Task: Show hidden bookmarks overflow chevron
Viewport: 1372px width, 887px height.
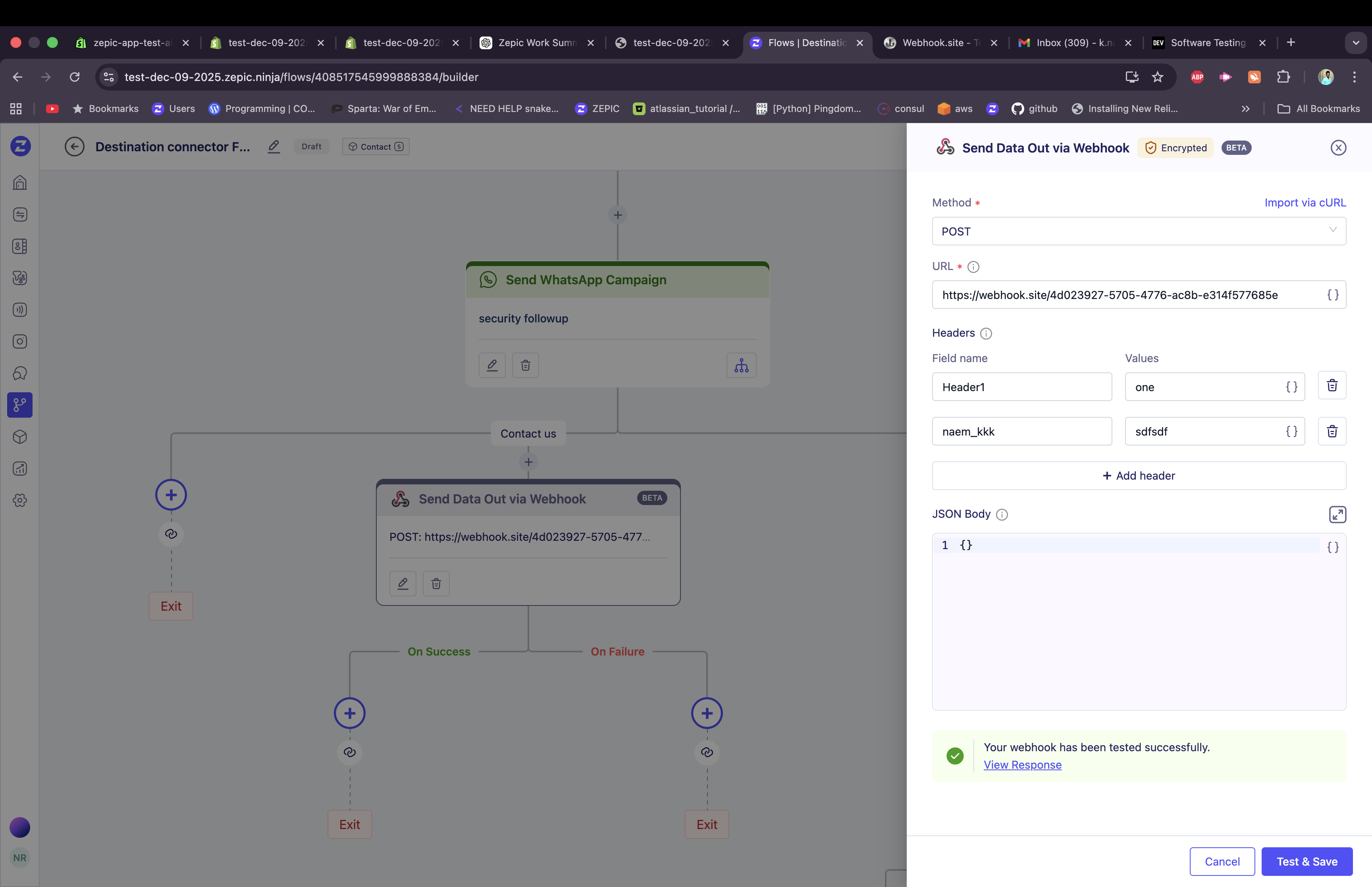Action: [x=1245, y=109]
